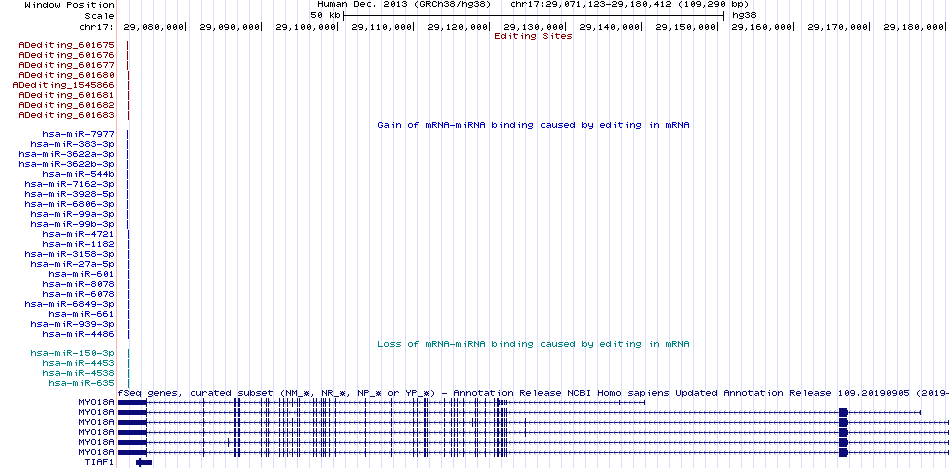Click the hsa-miR-7977 track label
This screenshot has width=950, height=468.
coord(79,134)
